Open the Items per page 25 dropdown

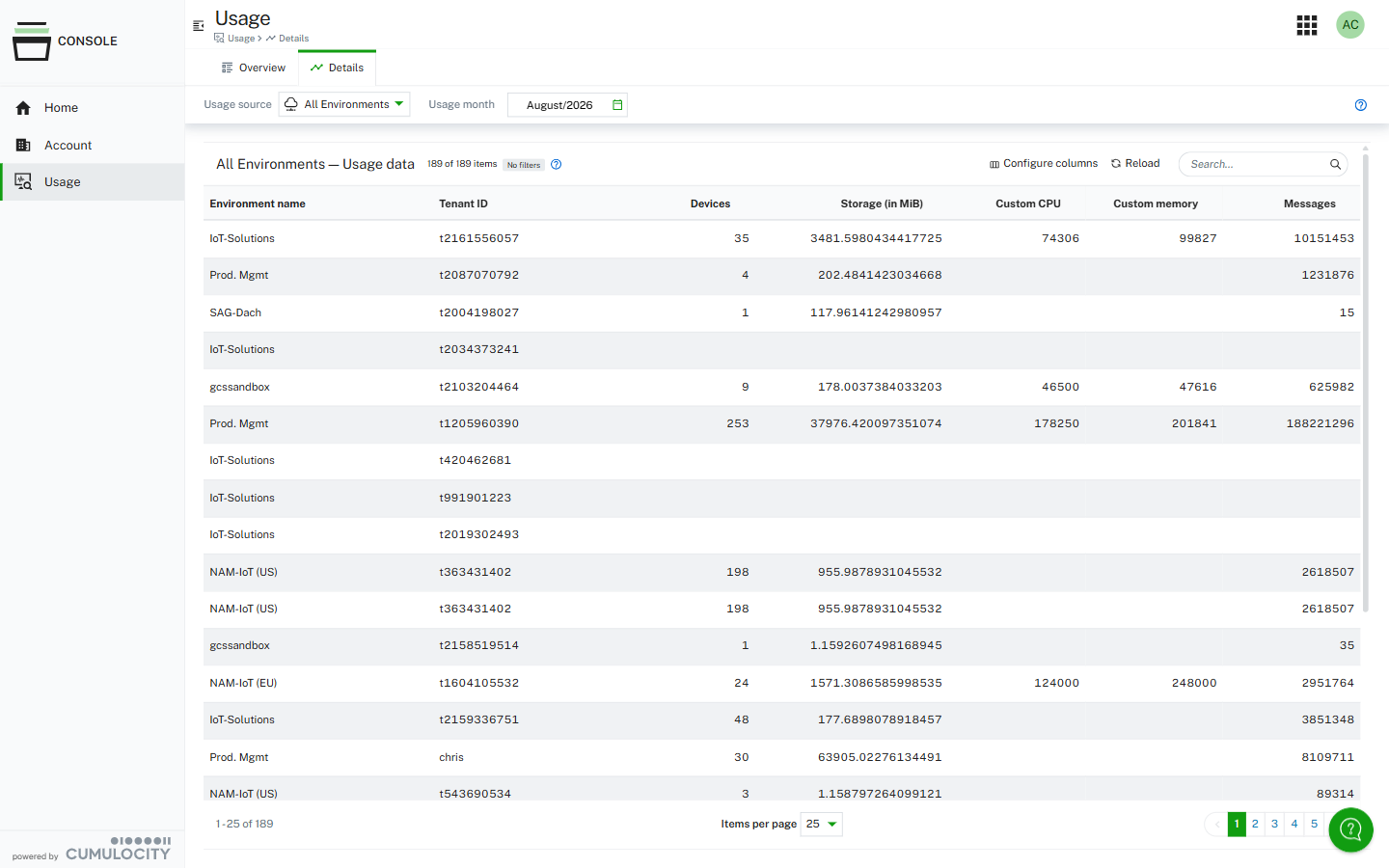coord(821,824)
